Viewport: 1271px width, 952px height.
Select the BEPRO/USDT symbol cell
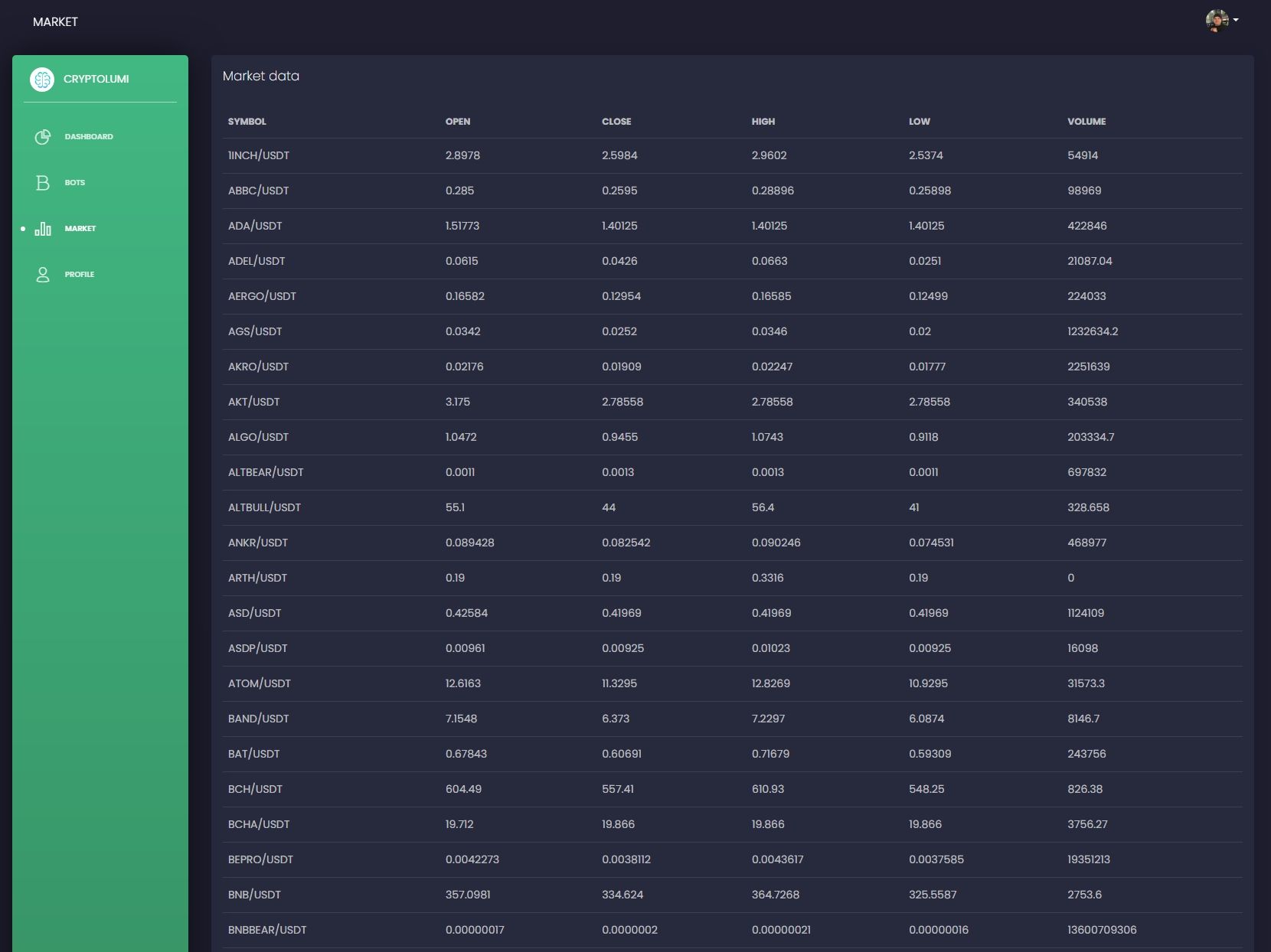tap(261, 859)
